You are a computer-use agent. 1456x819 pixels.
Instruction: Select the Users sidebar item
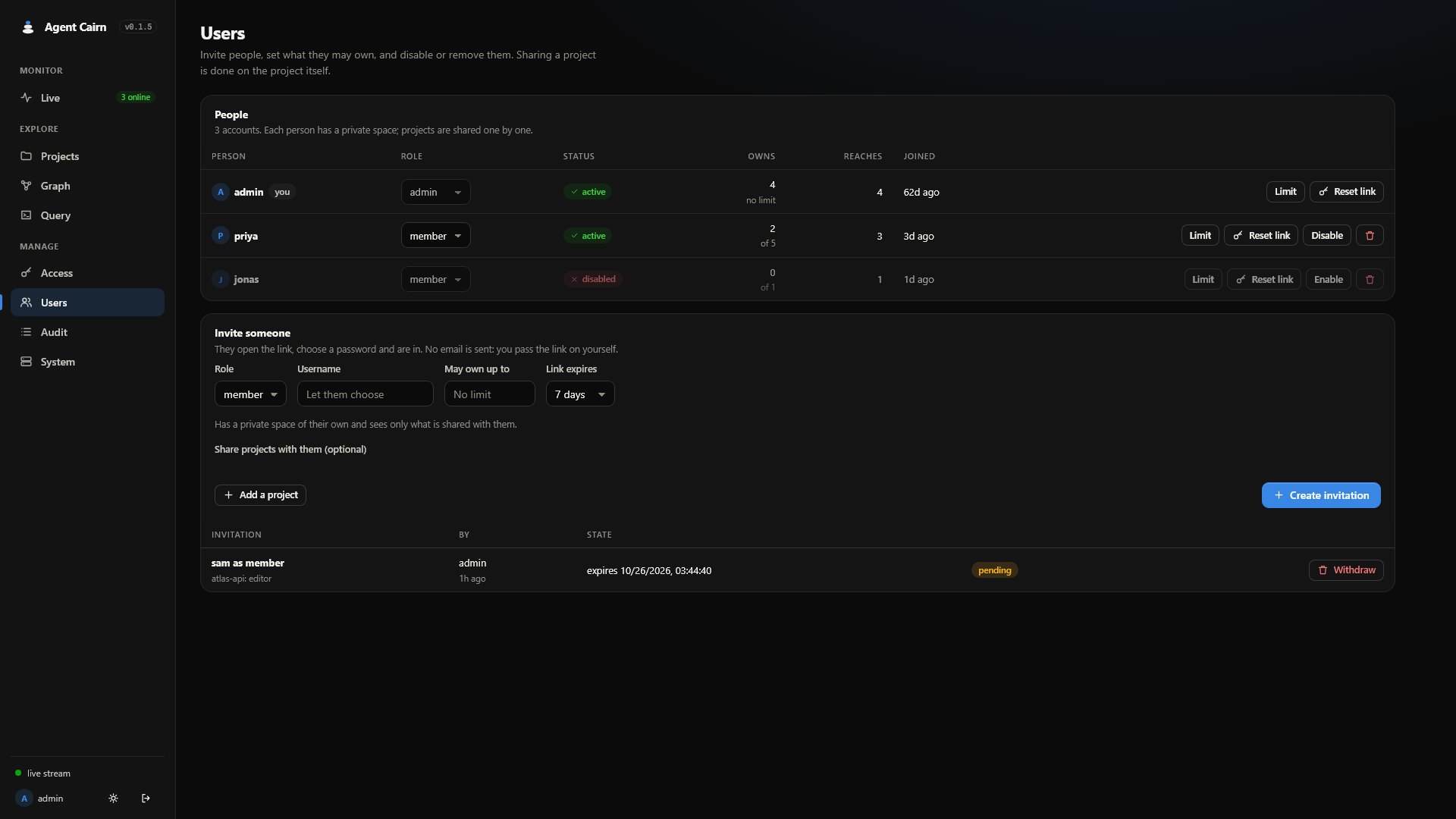pos(87,303)
